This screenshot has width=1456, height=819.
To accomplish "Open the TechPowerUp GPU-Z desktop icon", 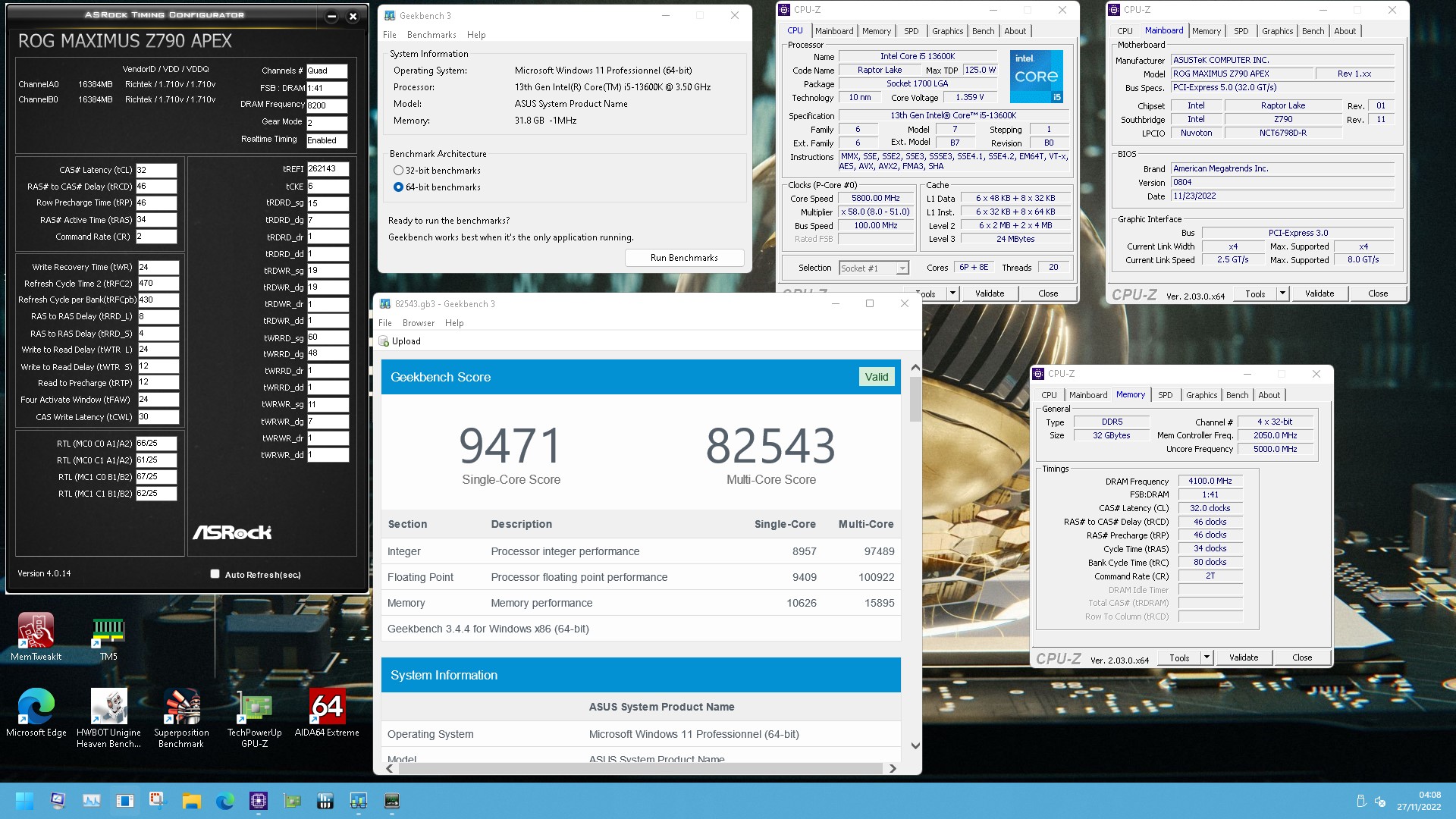I will 254,717.
